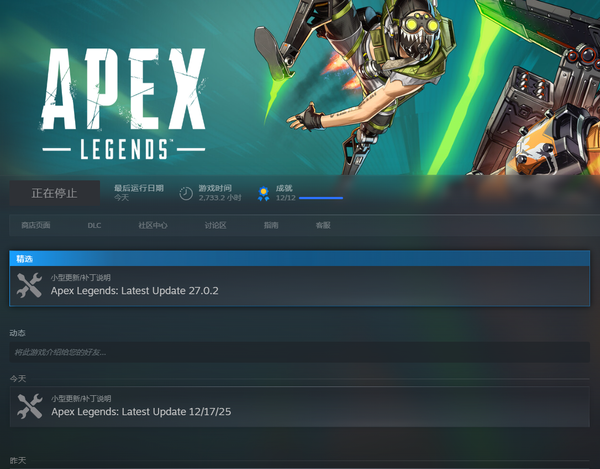
Task: Select the 精选 featured header
Action: tap(299, 258)
